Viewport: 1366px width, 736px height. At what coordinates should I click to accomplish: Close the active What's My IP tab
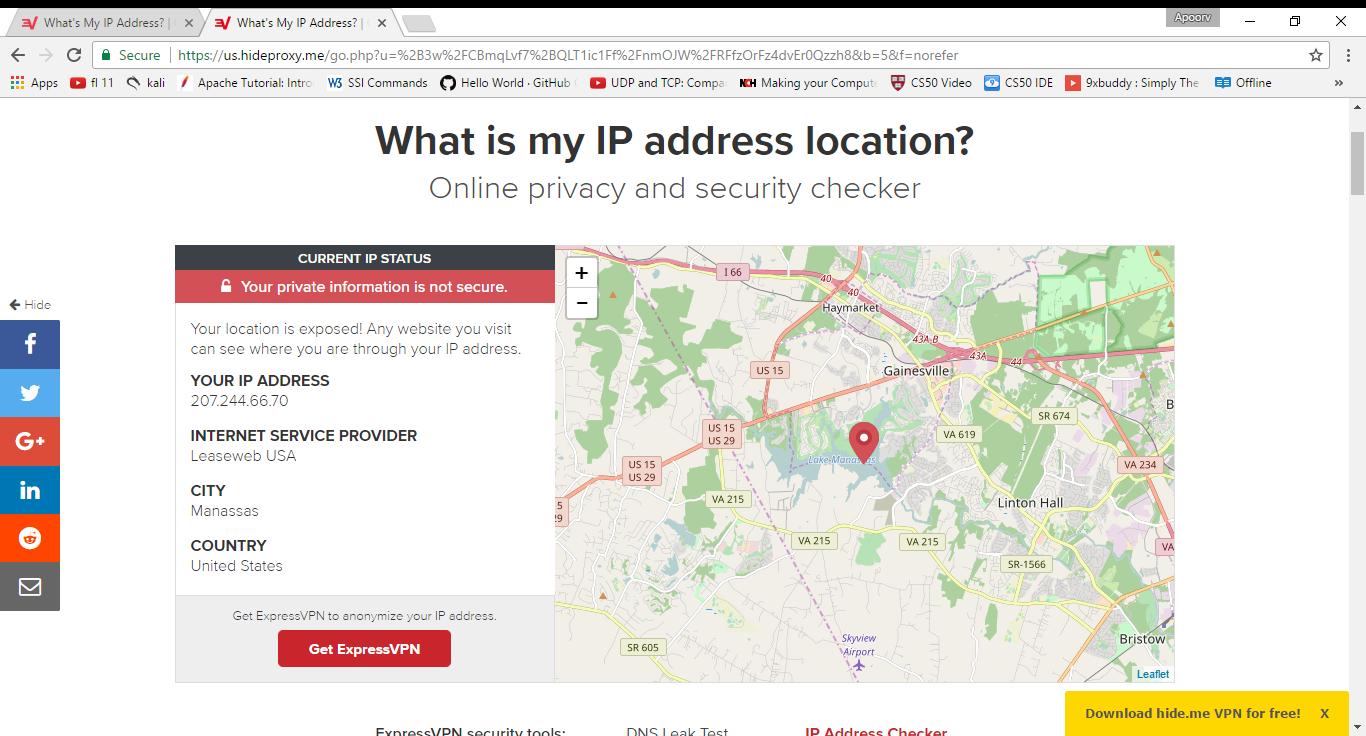pos(380,22)
